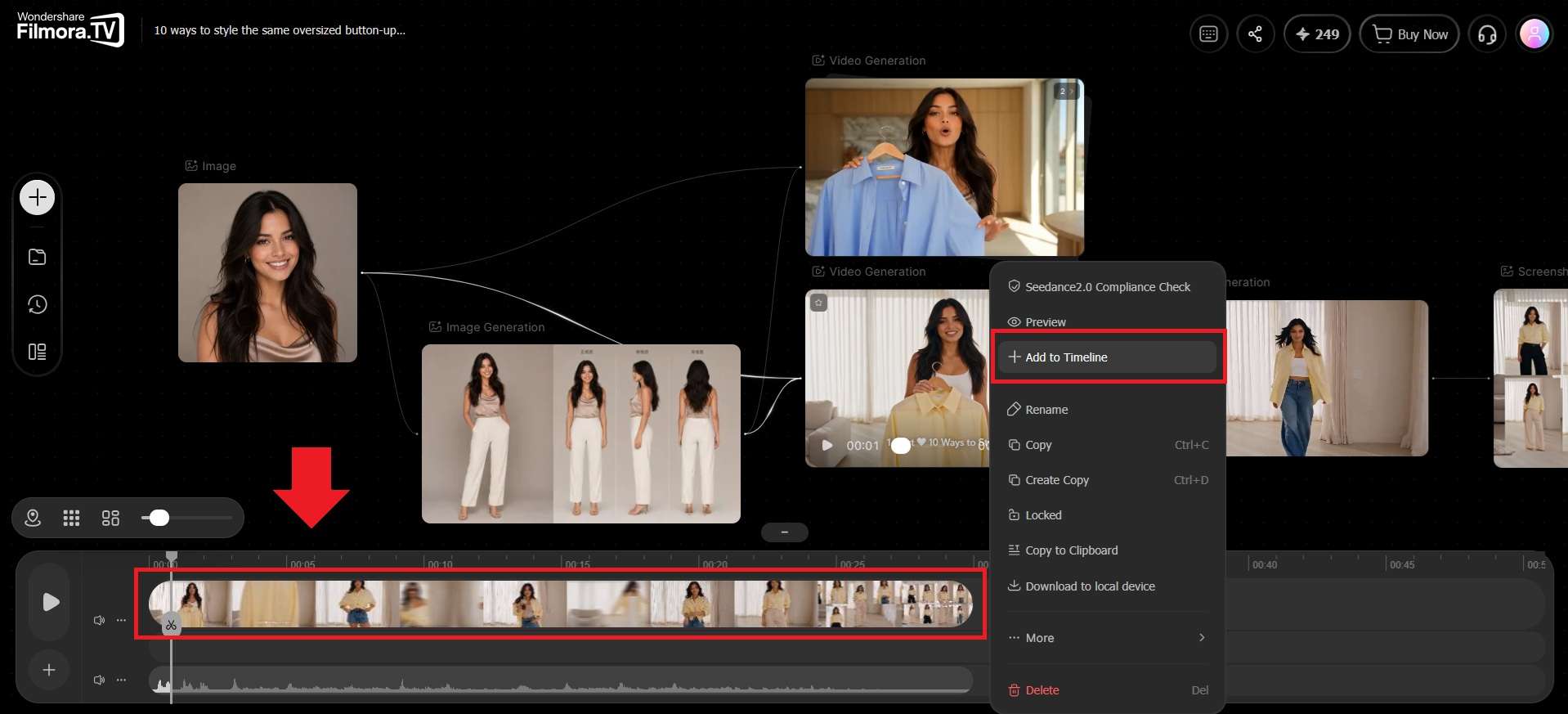Expand the More submenu
This screenshot has height=714, width=1568.
click(1107, 638)
